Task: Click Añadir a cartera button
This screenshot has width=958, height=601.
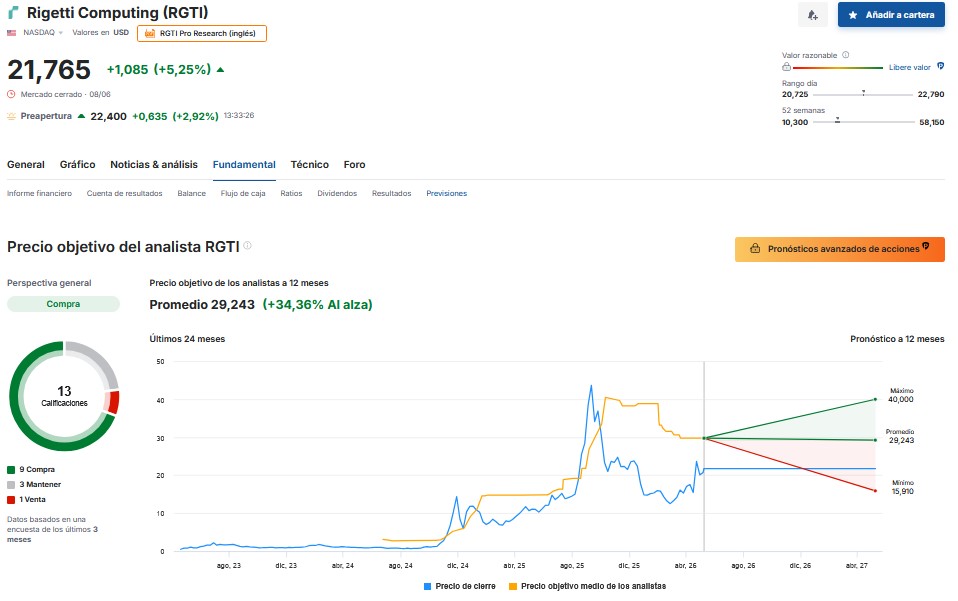Action: coord(891,15)
